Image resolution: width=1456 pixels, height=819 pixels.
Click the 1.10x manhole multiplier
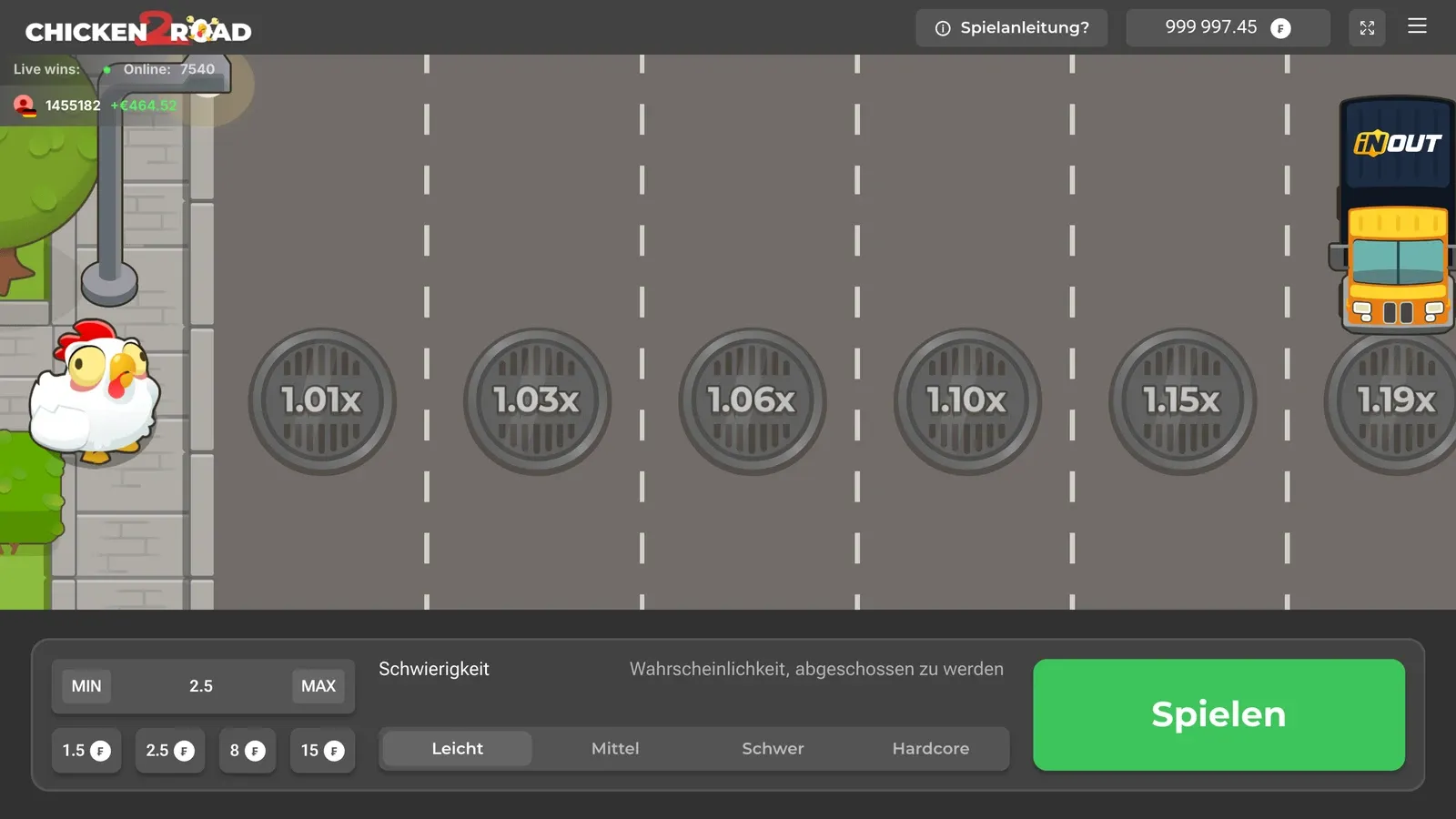point(966,401)
